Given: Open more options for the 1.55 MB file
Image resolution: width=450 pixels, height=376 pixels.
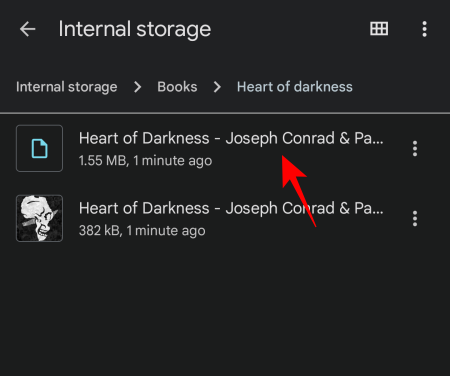Looking at the screenshot, I should pos(415,148).
